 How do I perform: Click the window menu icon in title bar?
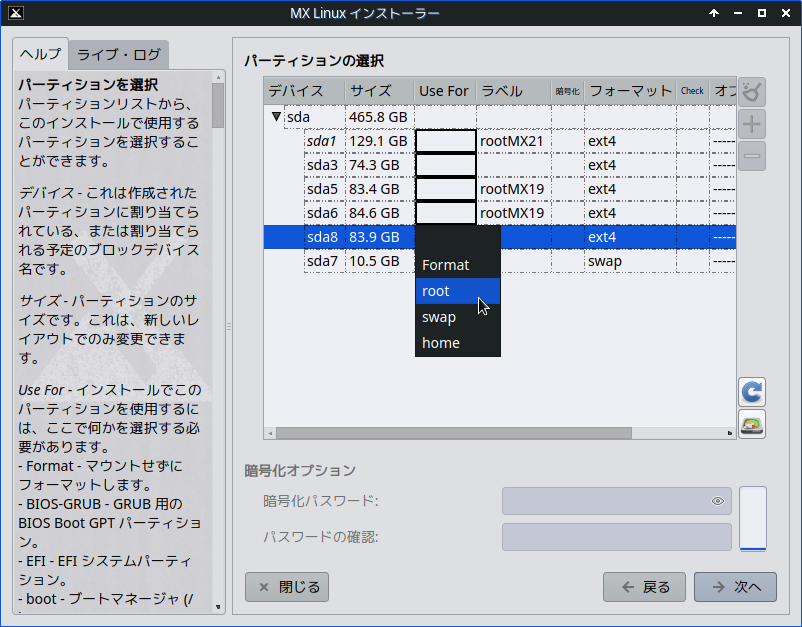tap(13, 13)
